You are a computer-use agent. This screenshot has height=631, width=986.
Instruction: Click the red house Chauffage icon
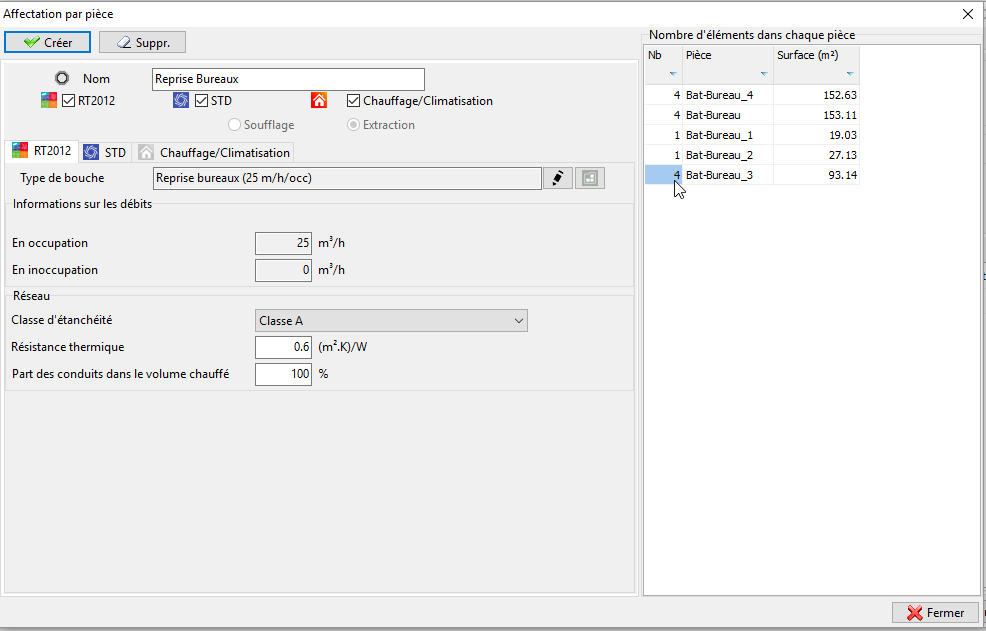click(x=319, y=101)
